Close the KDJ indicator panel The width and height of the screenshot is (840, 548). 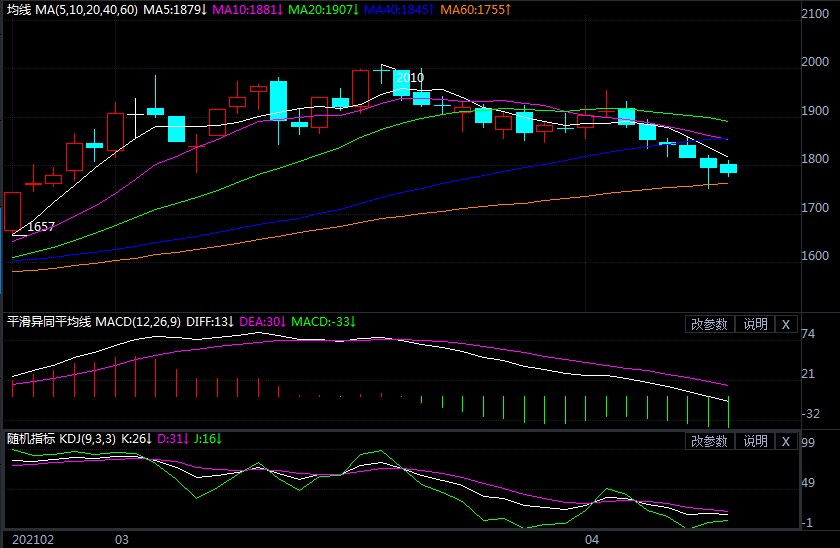point(785,441)
